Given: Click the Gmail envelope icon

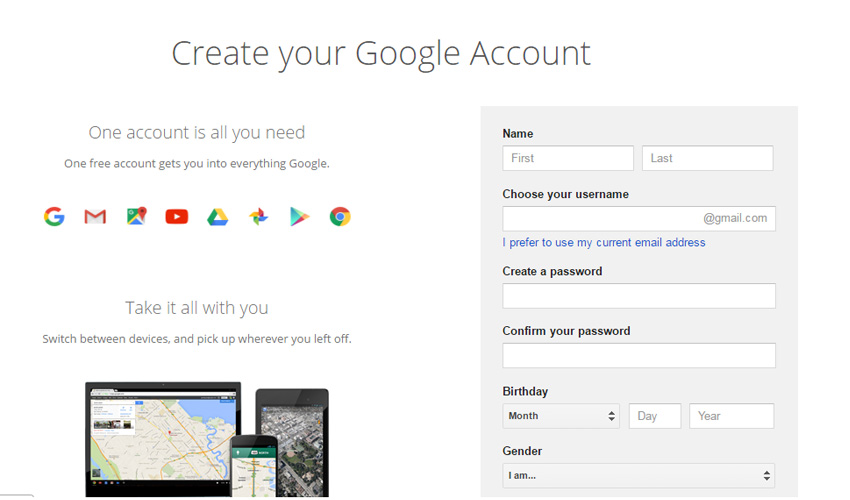Looking at the screenshot, I should (95, 217).
